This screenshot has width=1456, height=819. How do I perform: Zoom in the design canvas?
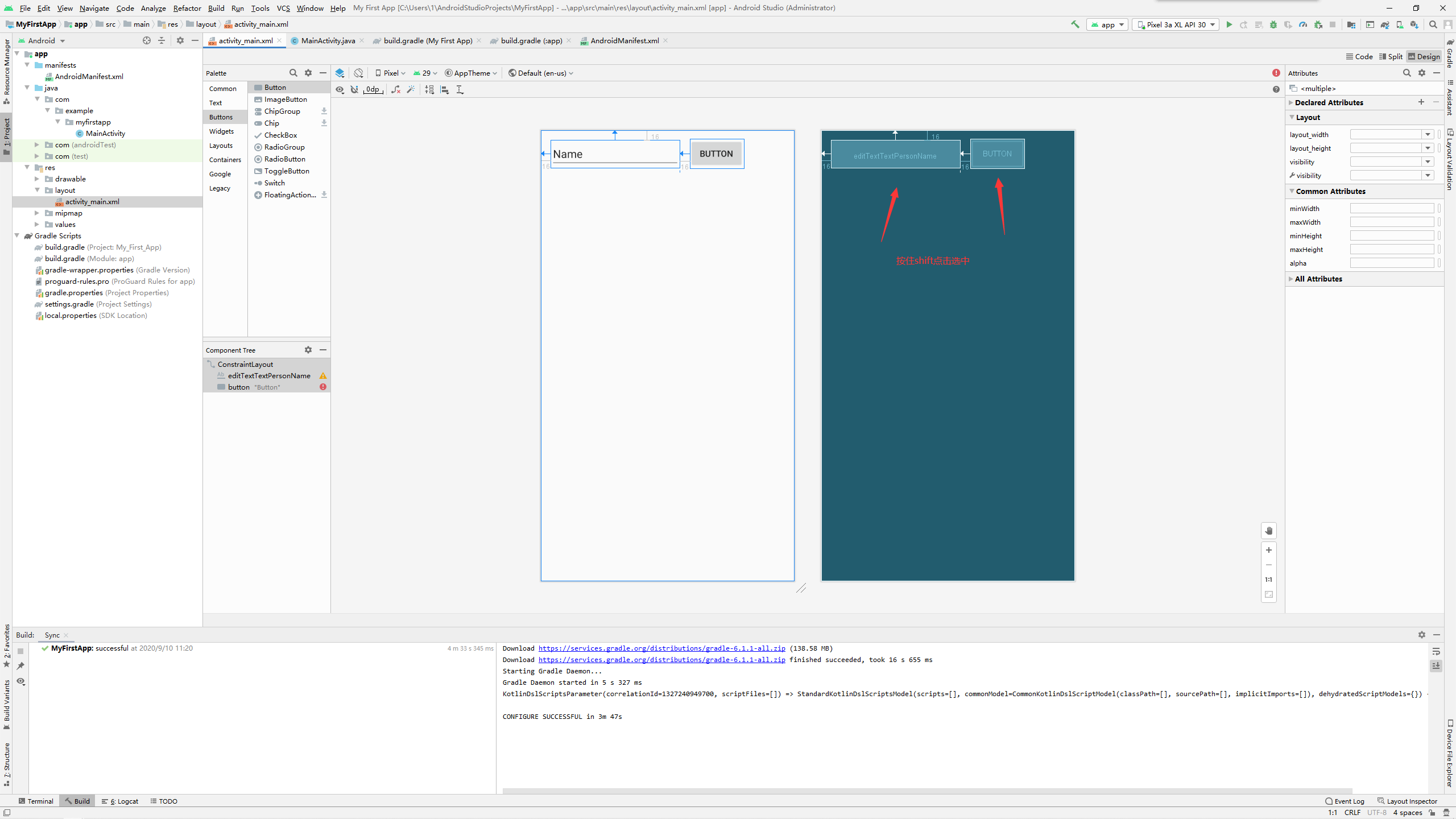point(1269,550)
